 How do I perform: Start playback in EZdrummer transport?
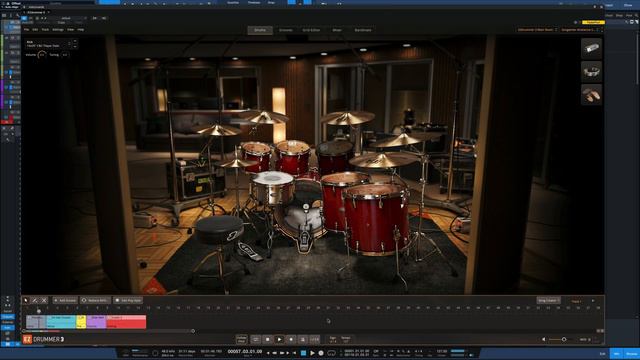click(x=279, y=339)
